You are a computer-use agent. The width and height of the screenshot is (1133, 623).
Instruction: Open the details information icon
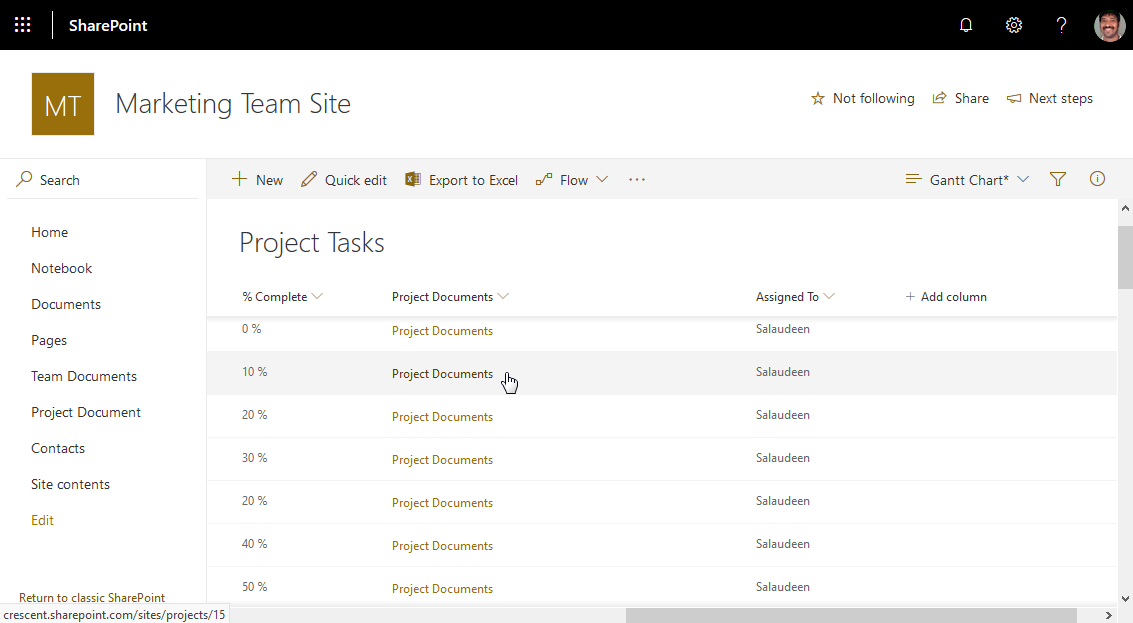1097,179
